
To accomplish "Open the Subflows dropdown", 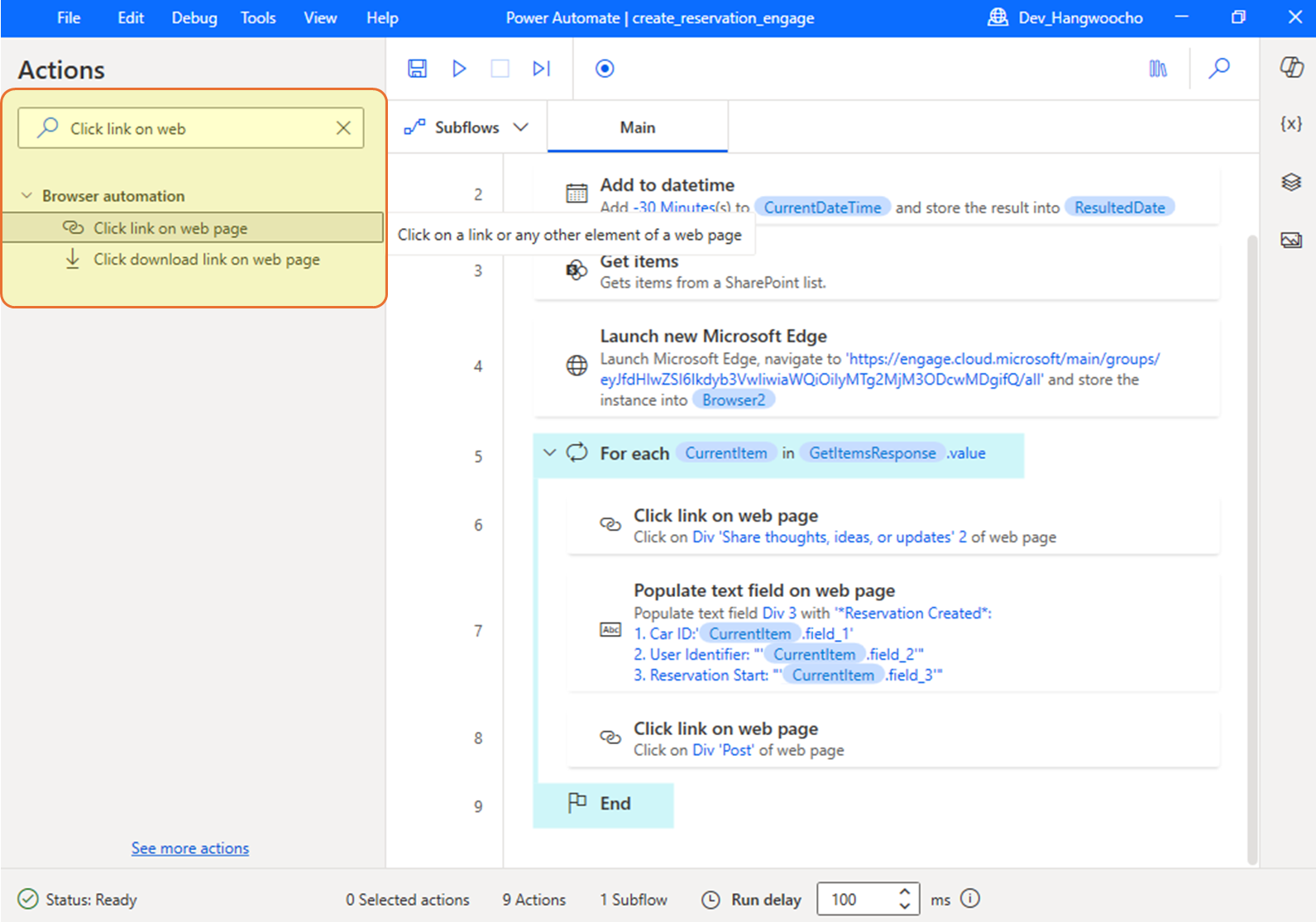I will tap(467, 127).
